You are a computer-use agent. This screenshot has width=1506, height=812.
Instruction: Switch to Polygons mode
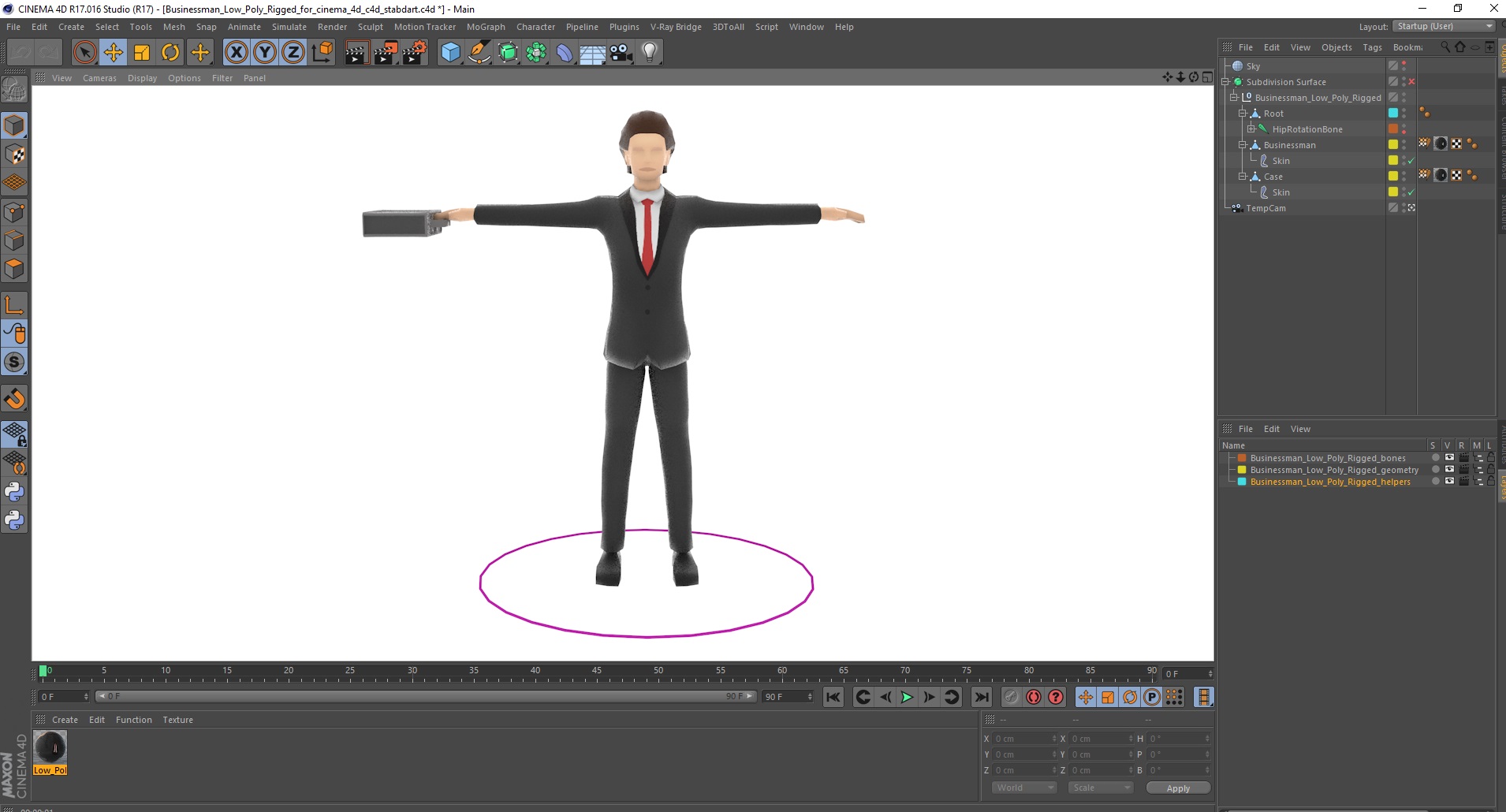click(x=14, y=269)
